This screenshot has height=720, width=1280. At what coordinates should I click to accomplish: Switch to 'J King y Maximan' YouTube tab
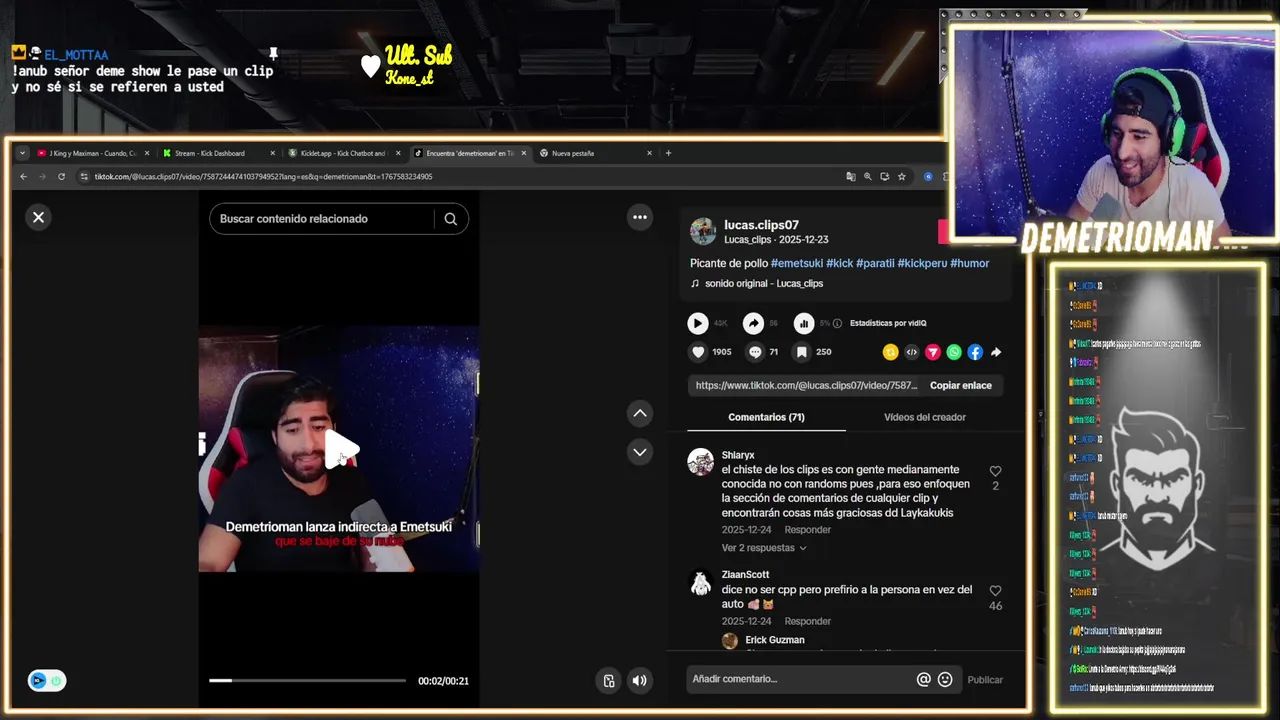(x=92, y=153)
